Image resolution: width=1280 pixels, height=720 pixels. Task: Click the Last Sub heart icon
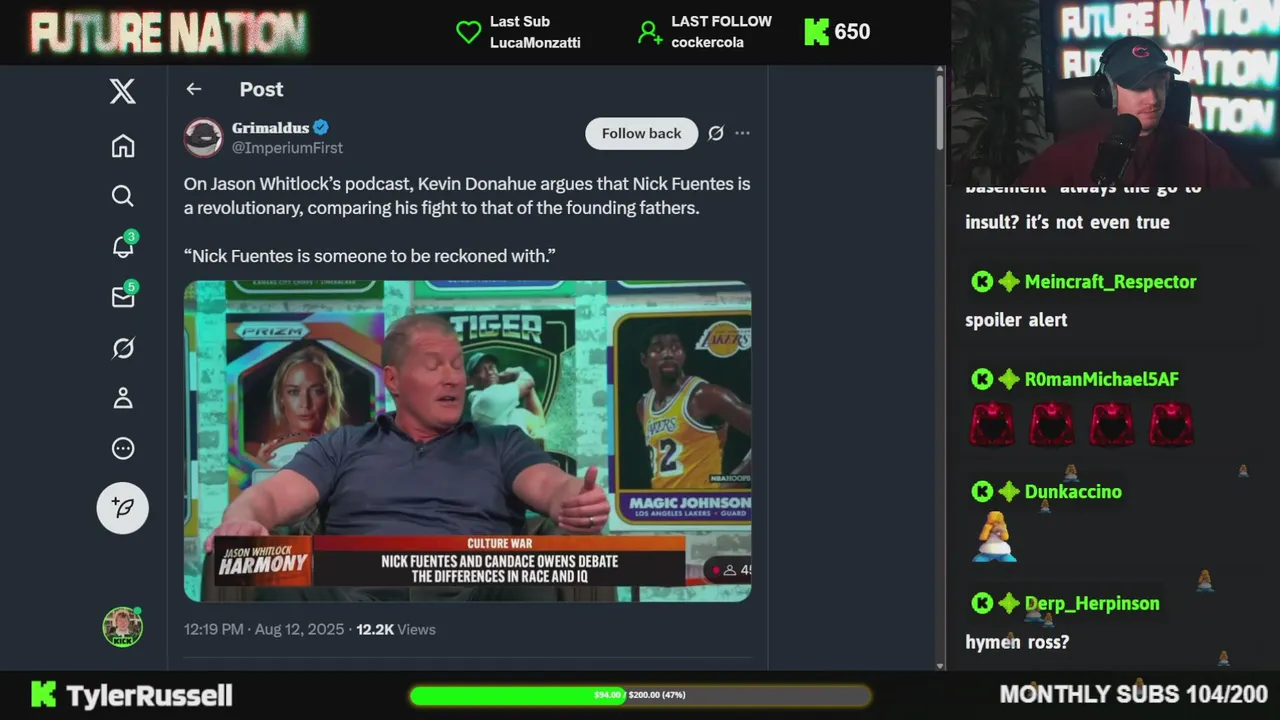[468, 32]
